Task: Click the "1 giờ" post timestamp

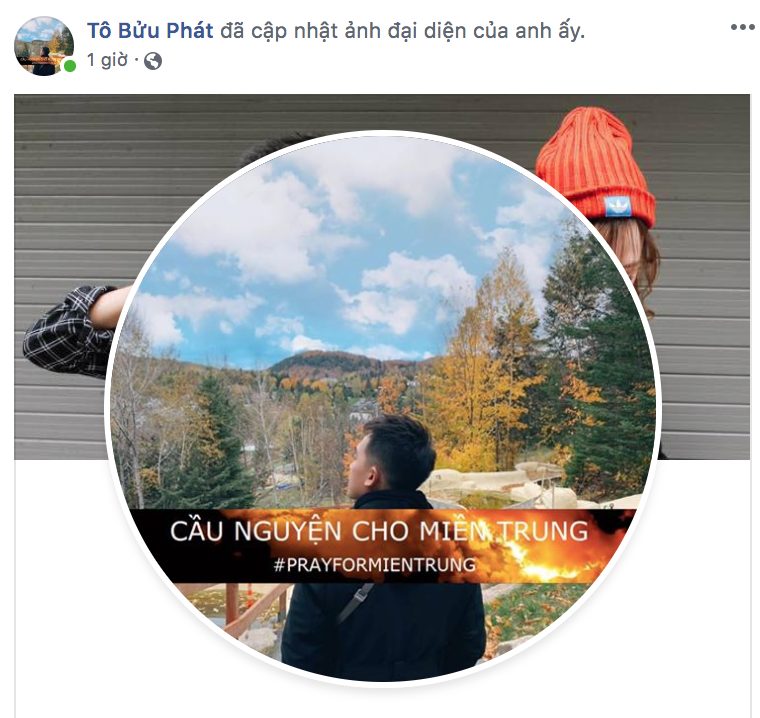Action: [x=107, y=60]
